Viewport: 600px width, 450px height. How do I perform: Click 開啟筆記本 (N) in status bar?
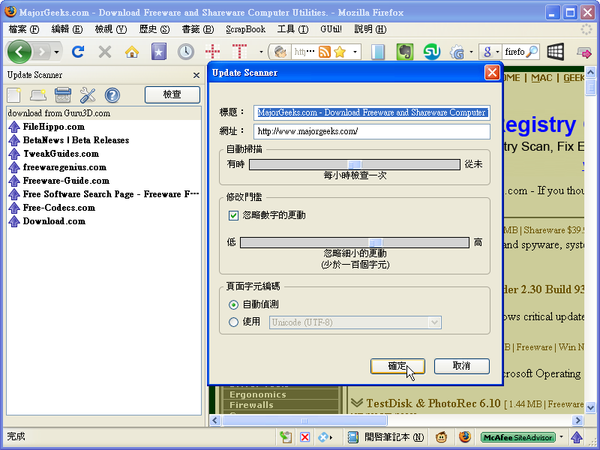click(x=385, y=437)
